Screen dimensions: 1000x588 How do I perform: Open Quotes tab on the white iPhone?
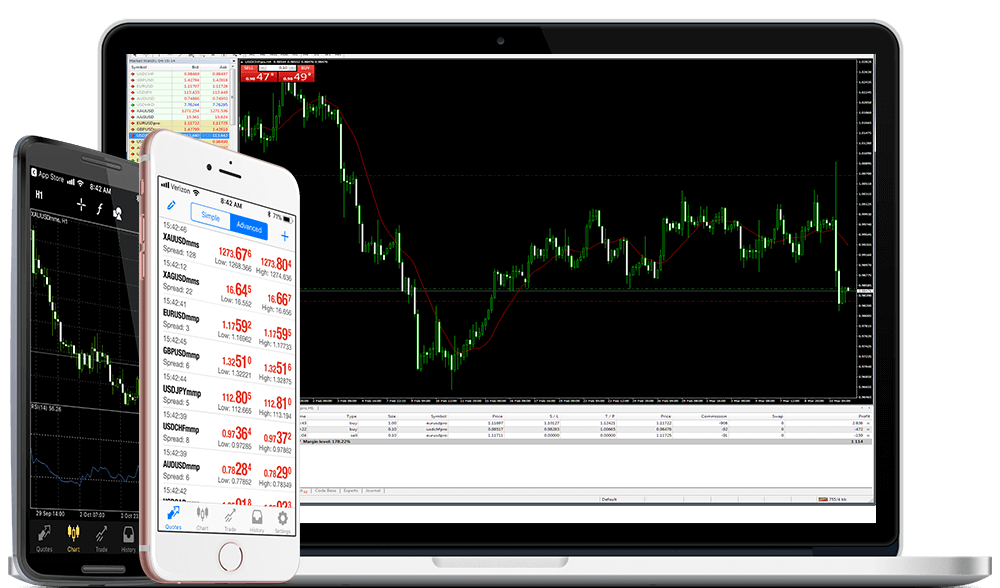173,518
